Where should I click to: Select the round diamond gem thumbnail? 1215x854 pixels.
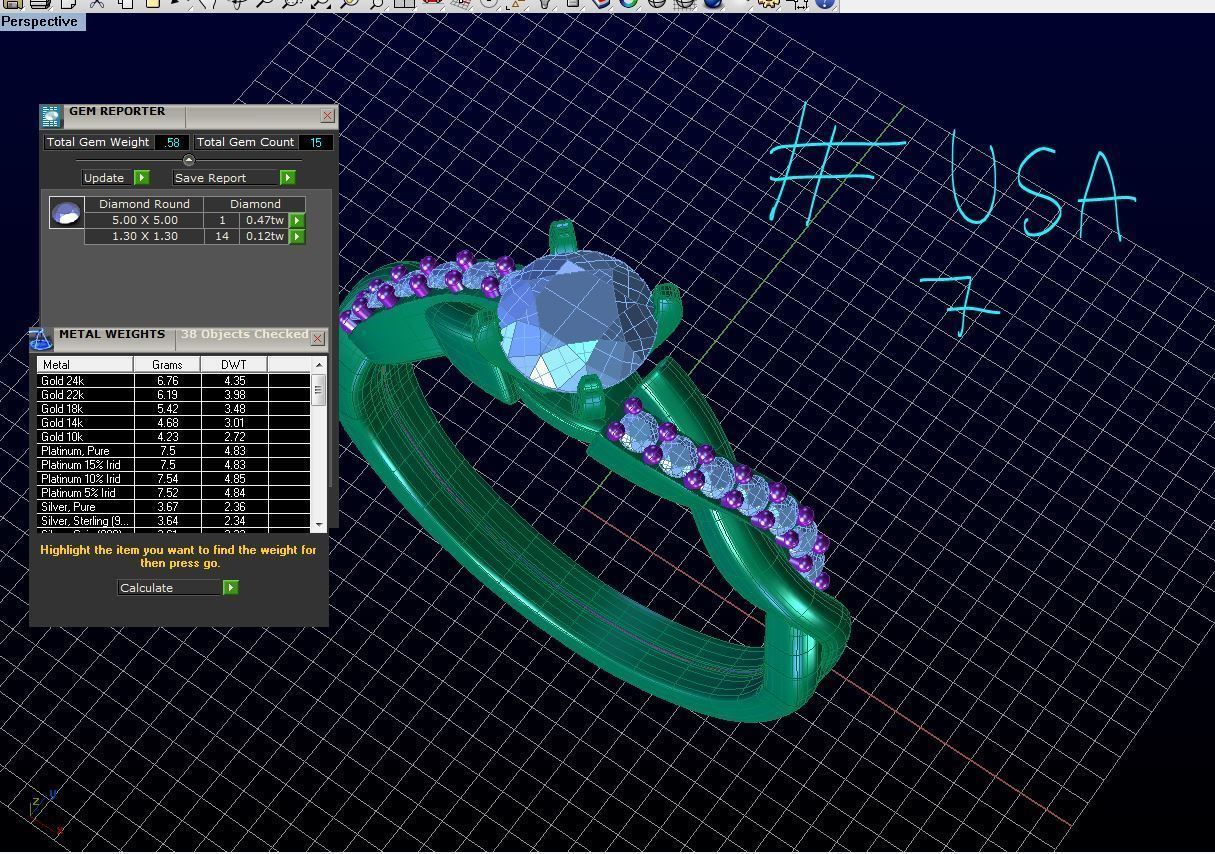(x=66, y=212)
